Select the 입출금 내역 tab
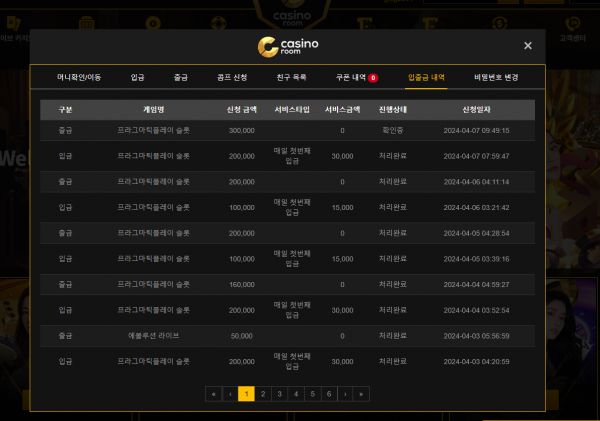 point(426,77)
